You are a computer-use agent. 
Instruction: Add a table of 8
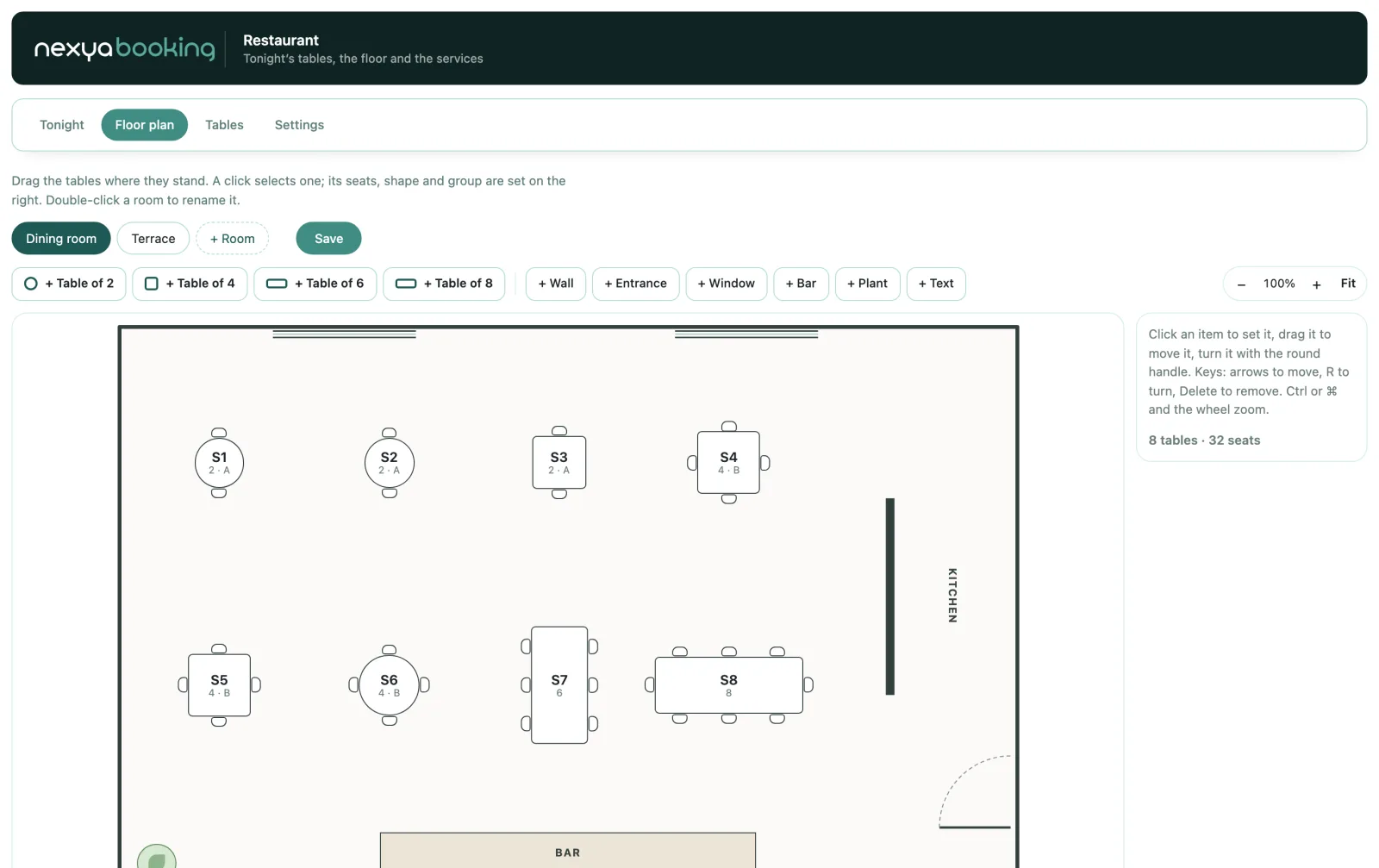coord(444,284)
